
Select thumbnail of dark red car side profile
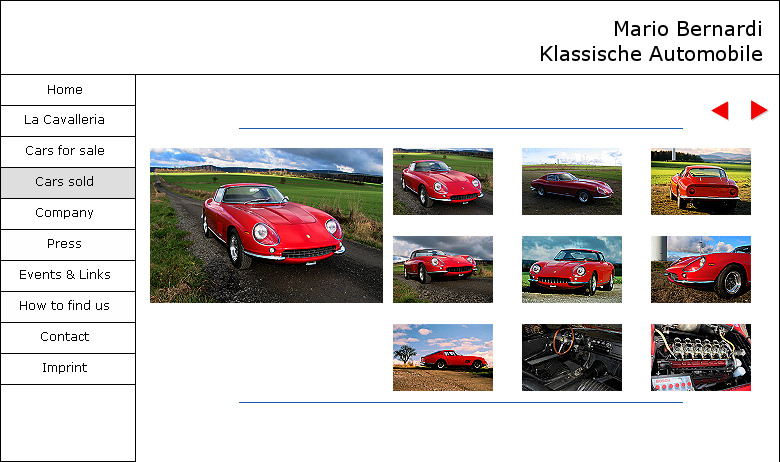572,181
